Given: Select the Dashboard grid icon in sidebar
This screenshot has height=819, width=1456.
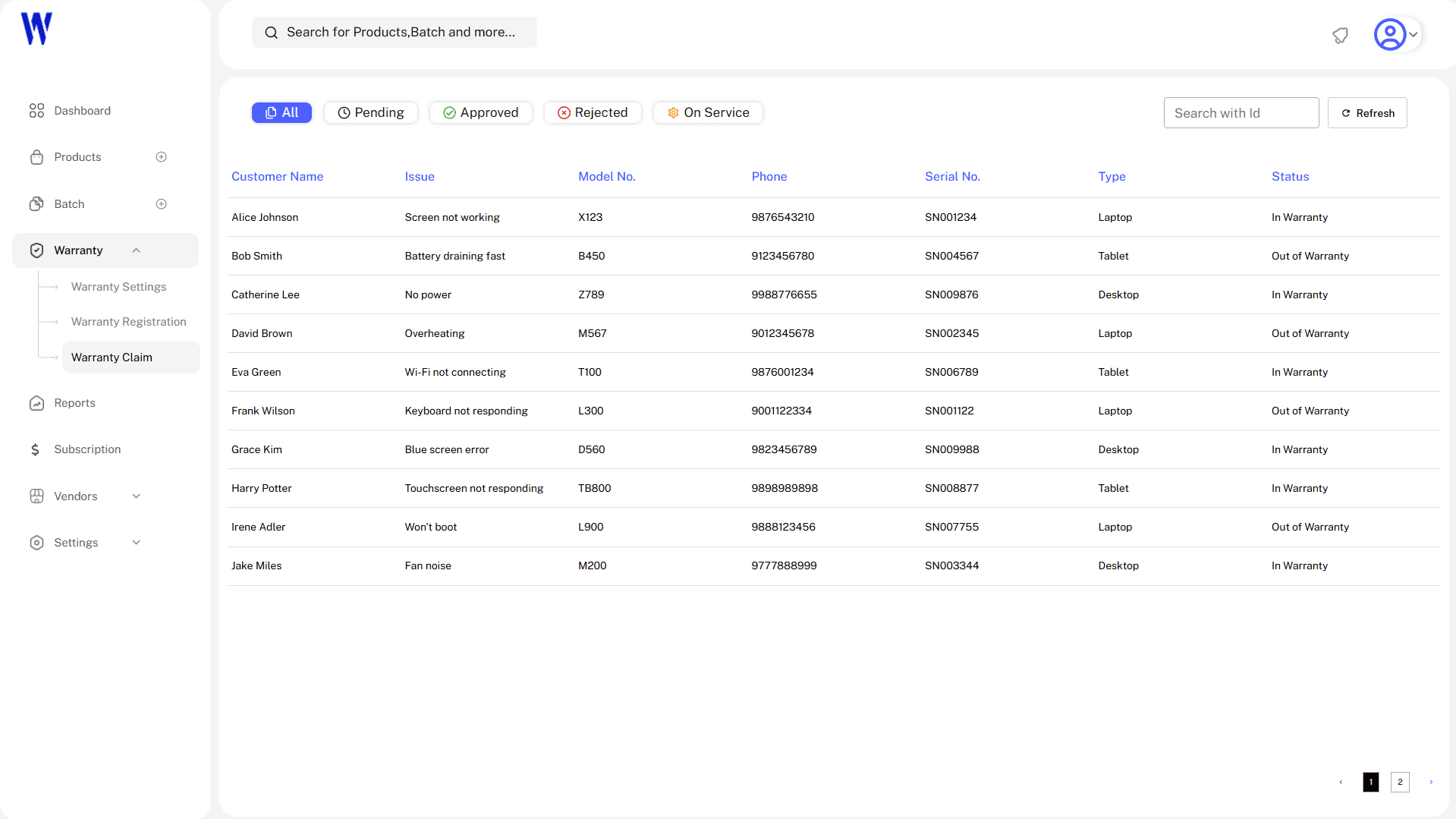Looking at the screenshot, I should [37, 110].
